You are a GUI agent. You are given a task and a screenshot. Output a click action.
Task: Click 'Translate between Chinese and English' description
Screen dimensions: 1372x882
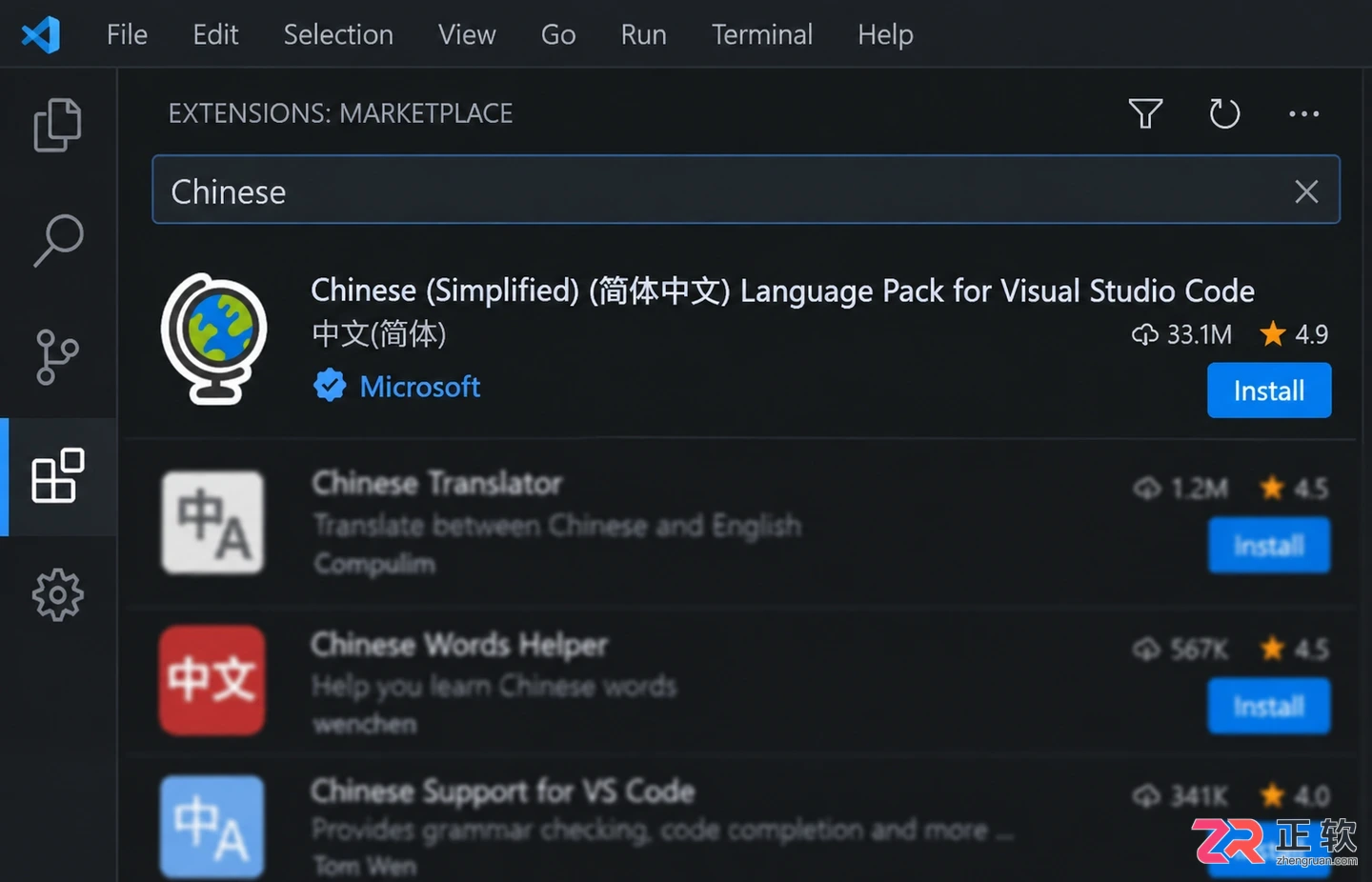tap(557, 525)
